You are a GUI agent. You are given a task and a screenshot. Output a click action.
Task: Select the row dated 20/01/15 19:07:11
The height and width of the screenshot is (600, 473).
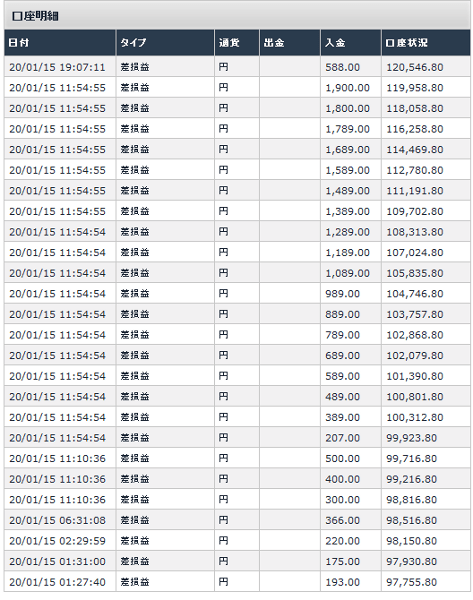[237, 67]
